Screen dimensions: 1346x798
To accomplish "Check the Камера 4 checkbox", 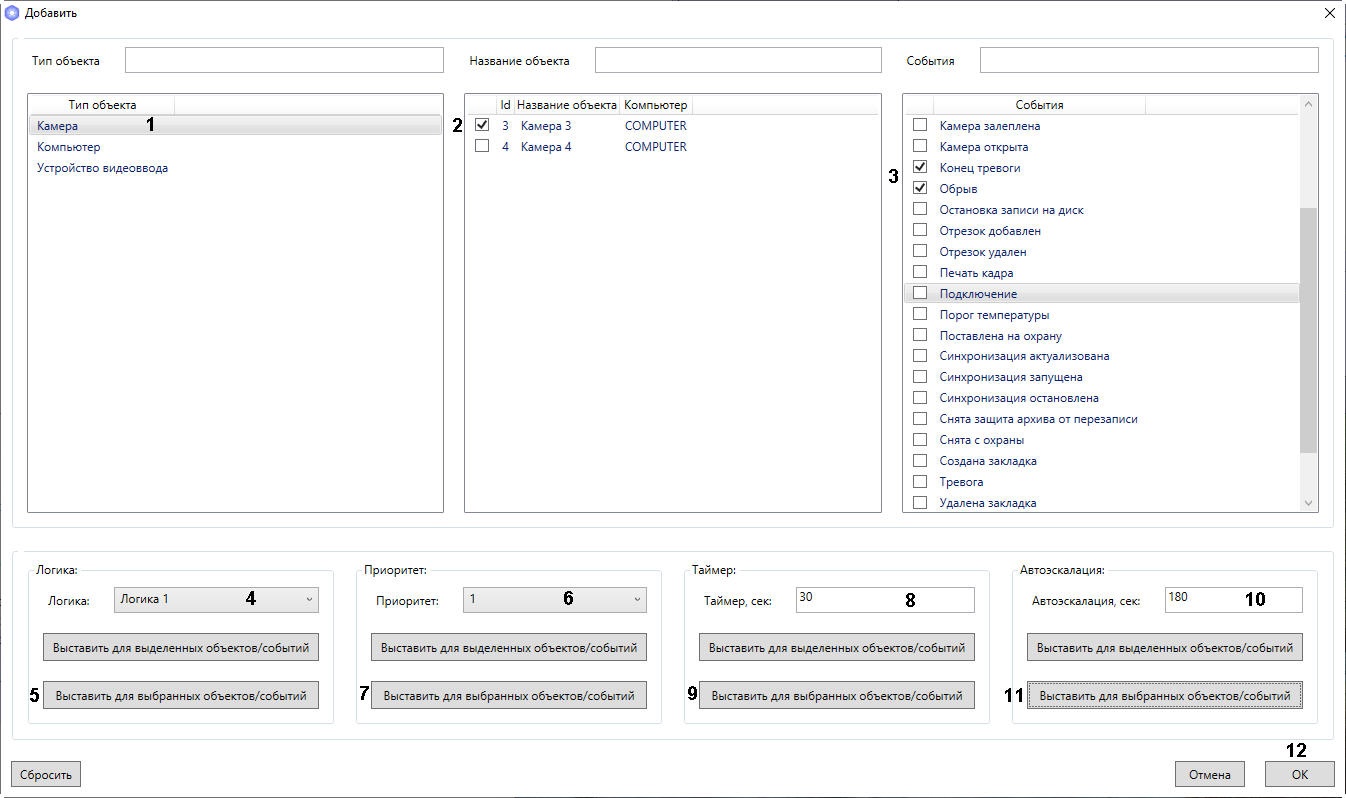I will click(482, 146).
